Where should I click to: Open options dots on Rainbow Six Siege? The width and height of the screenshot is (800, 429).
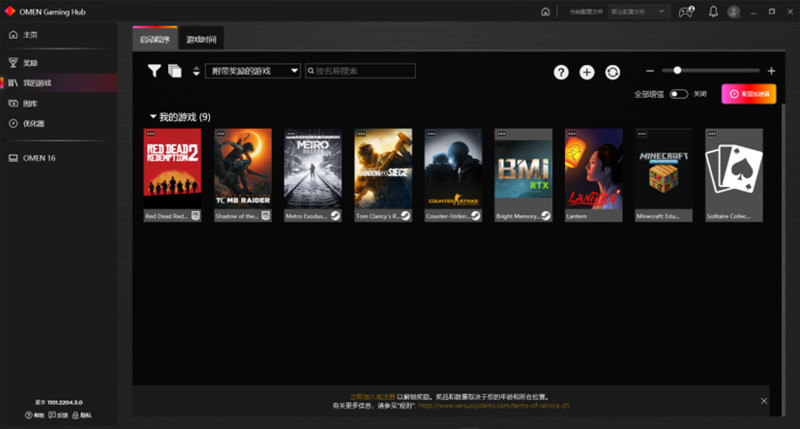361,134
